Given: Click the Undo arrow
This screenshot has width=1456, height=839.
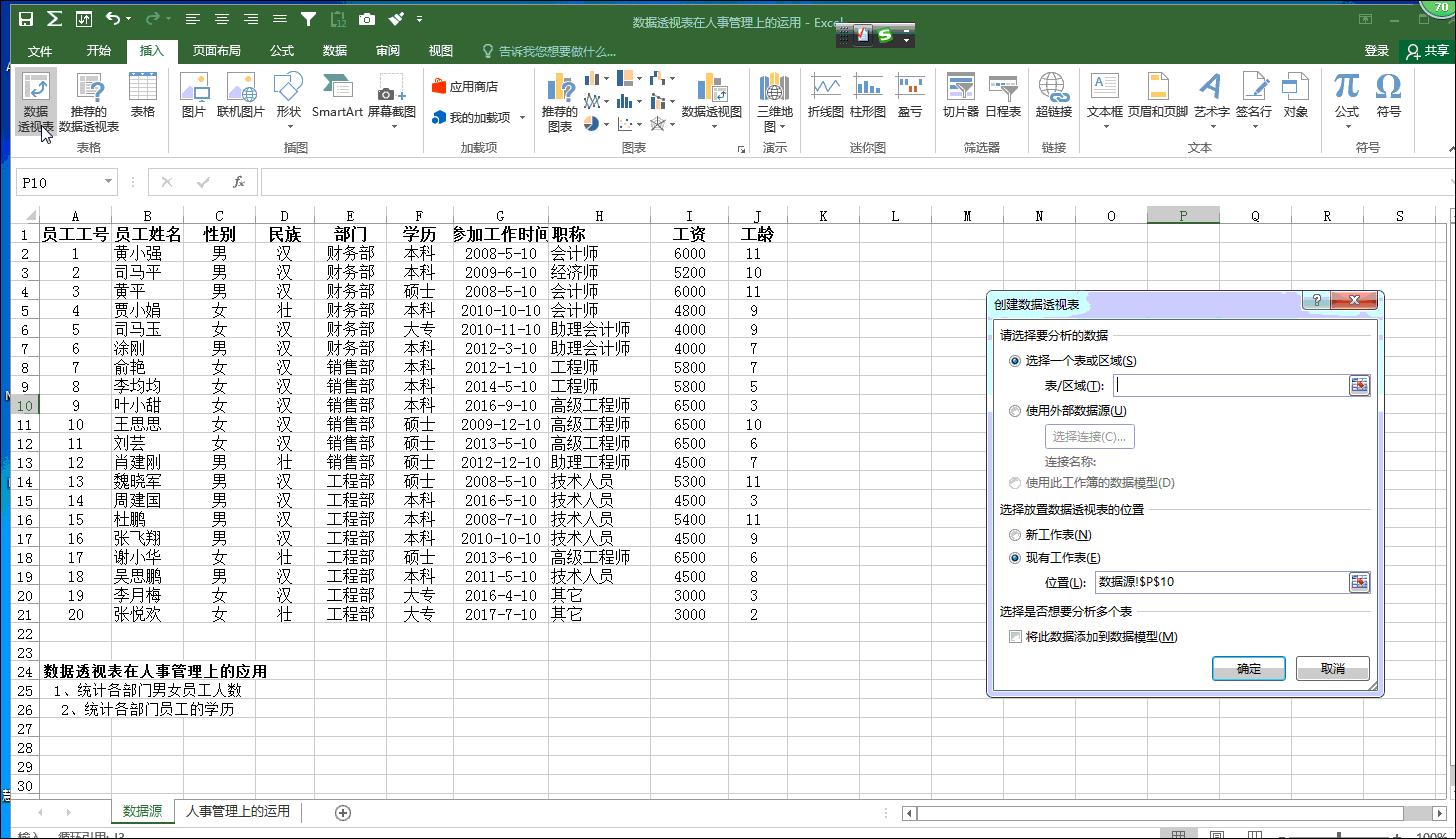Looking at the screenshot, I should click(x=112, y=19).
